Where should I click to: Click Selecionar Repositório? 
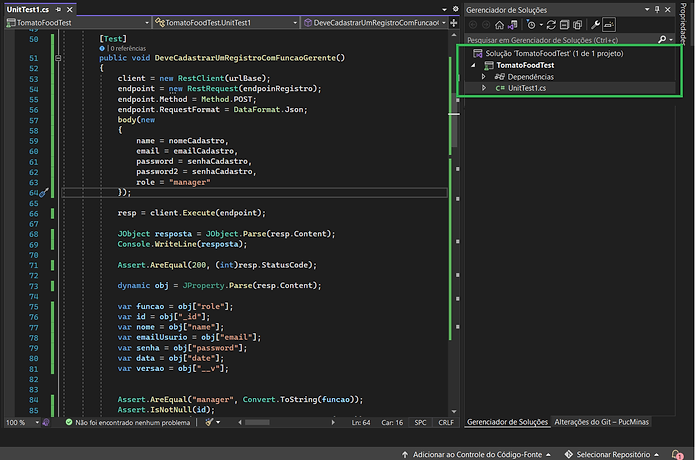[613, 455]
